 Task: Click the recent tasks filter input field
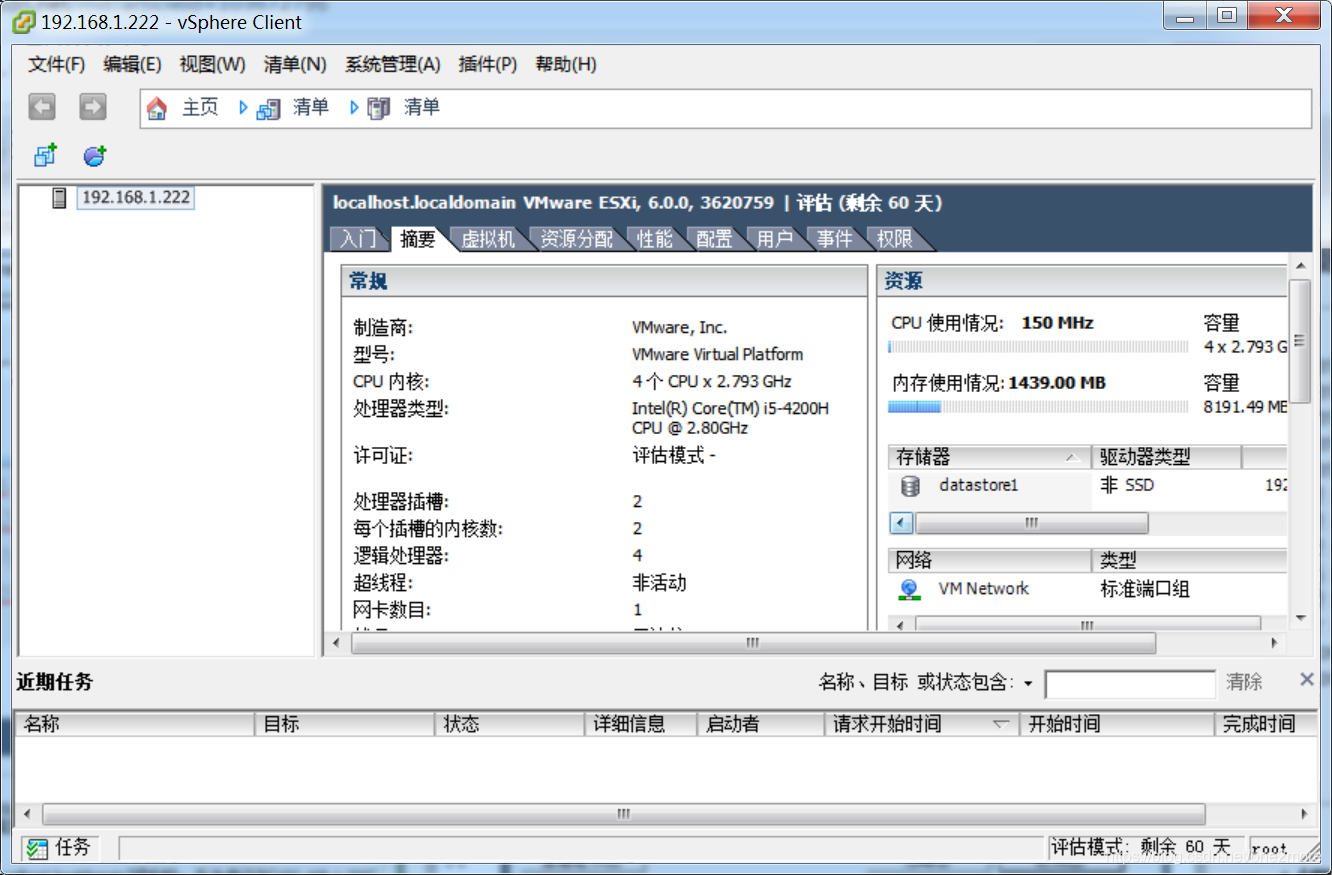1130,684
